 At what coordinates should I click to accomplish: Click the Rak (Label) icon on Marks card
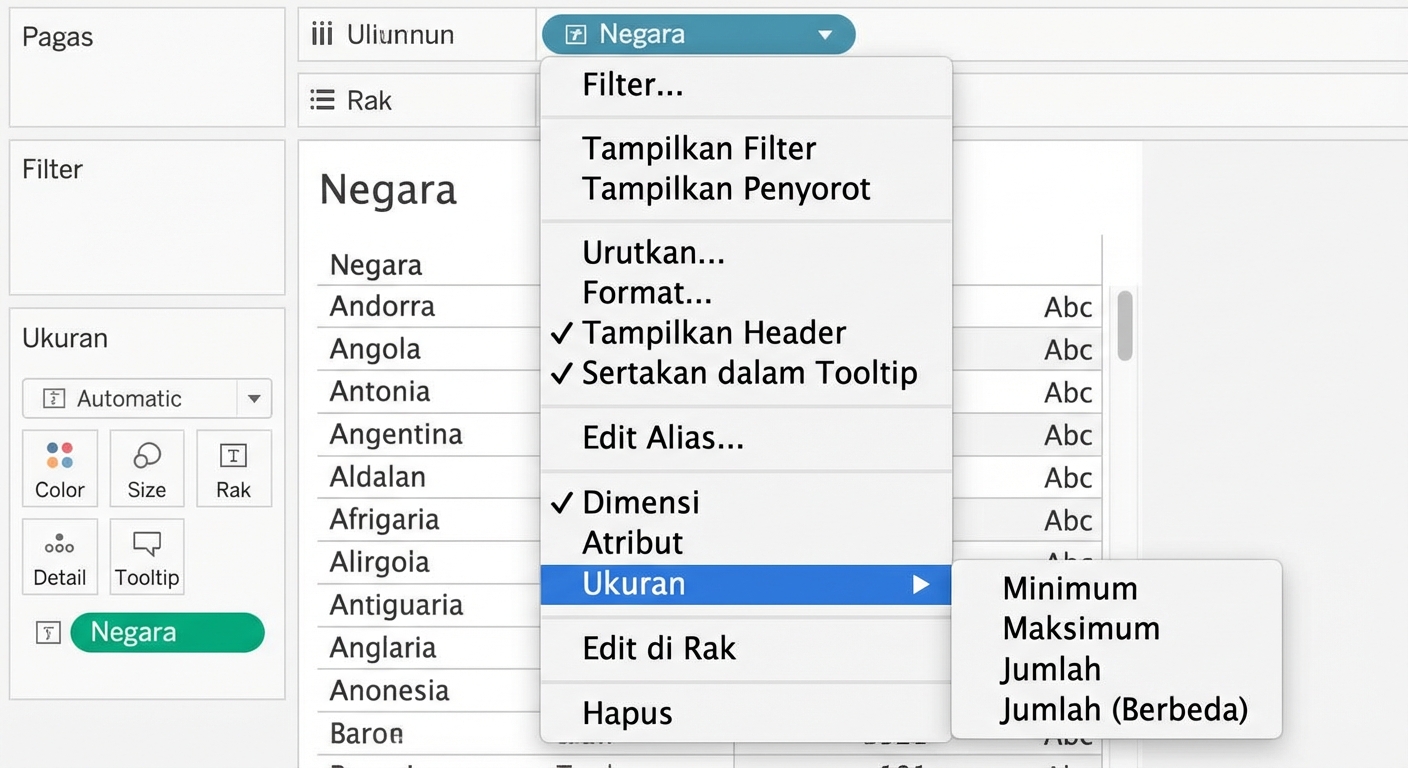233,468
